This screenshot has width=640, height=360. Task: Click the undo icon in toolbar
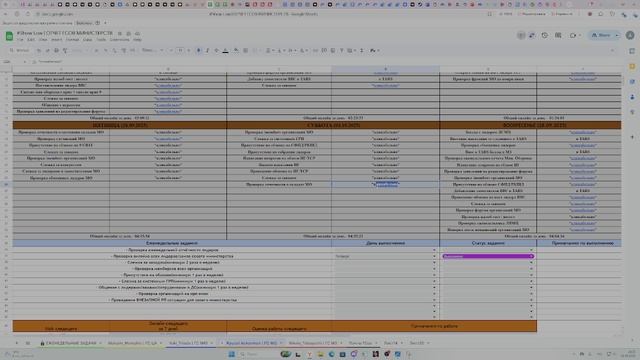38,51
